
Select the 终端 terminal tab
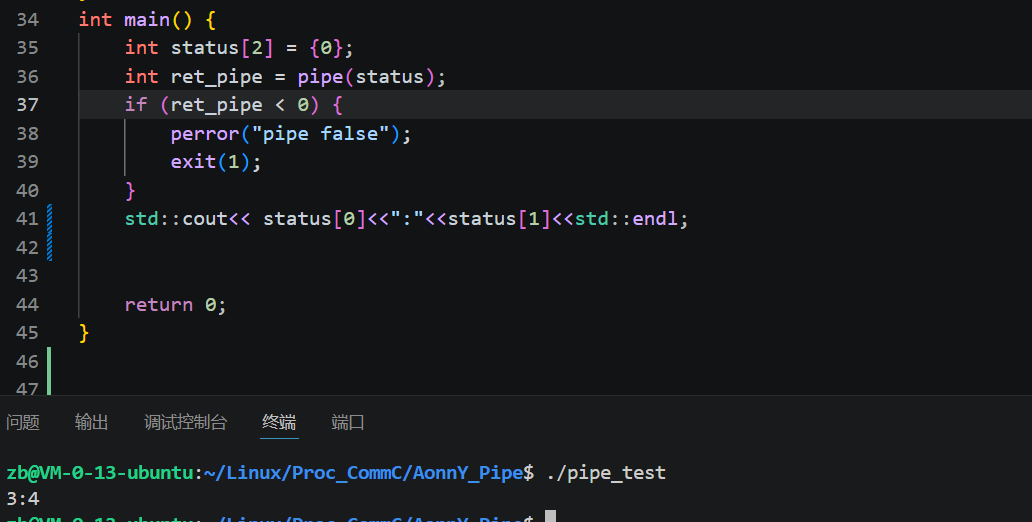(x=279, y=422)
